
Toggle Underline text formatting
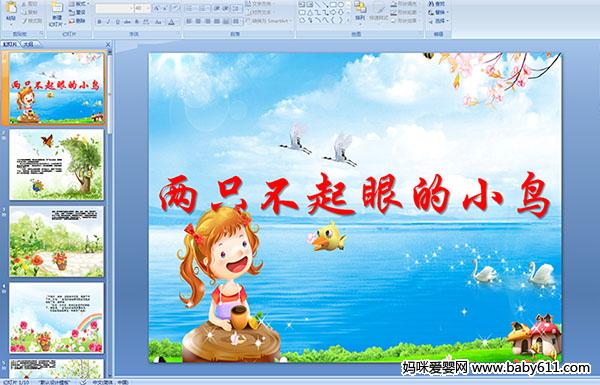[117, 22]
